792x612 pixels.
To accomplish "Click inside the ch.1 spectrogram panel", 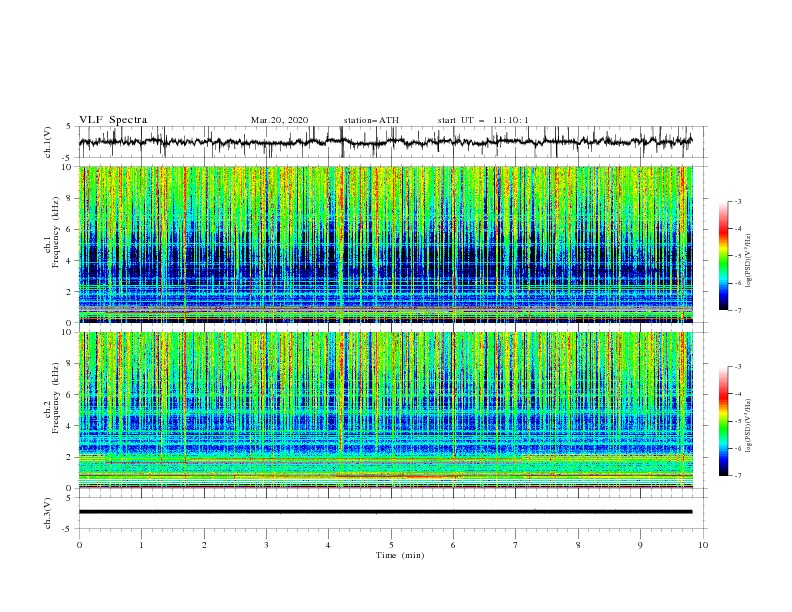I will point(386,244).
